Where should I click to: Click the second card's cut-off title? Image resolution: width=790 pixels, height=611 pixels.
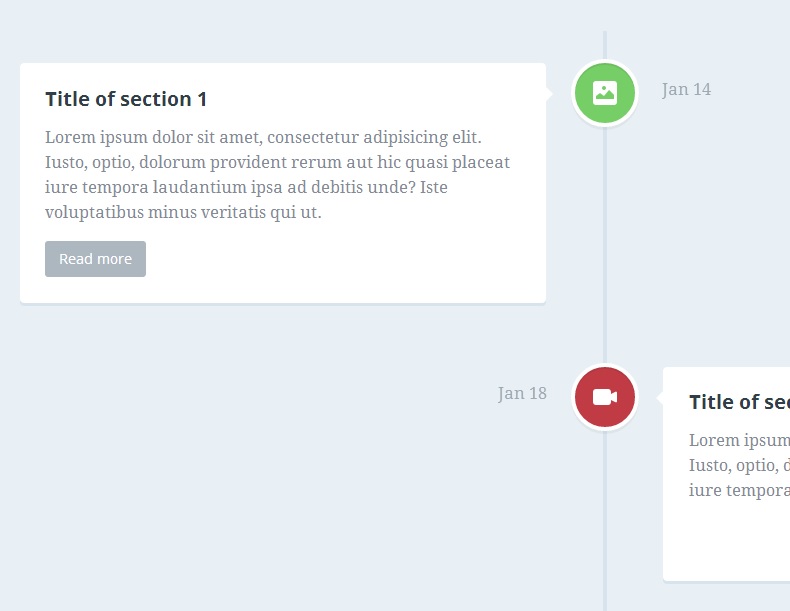click(x=738, y=402)
